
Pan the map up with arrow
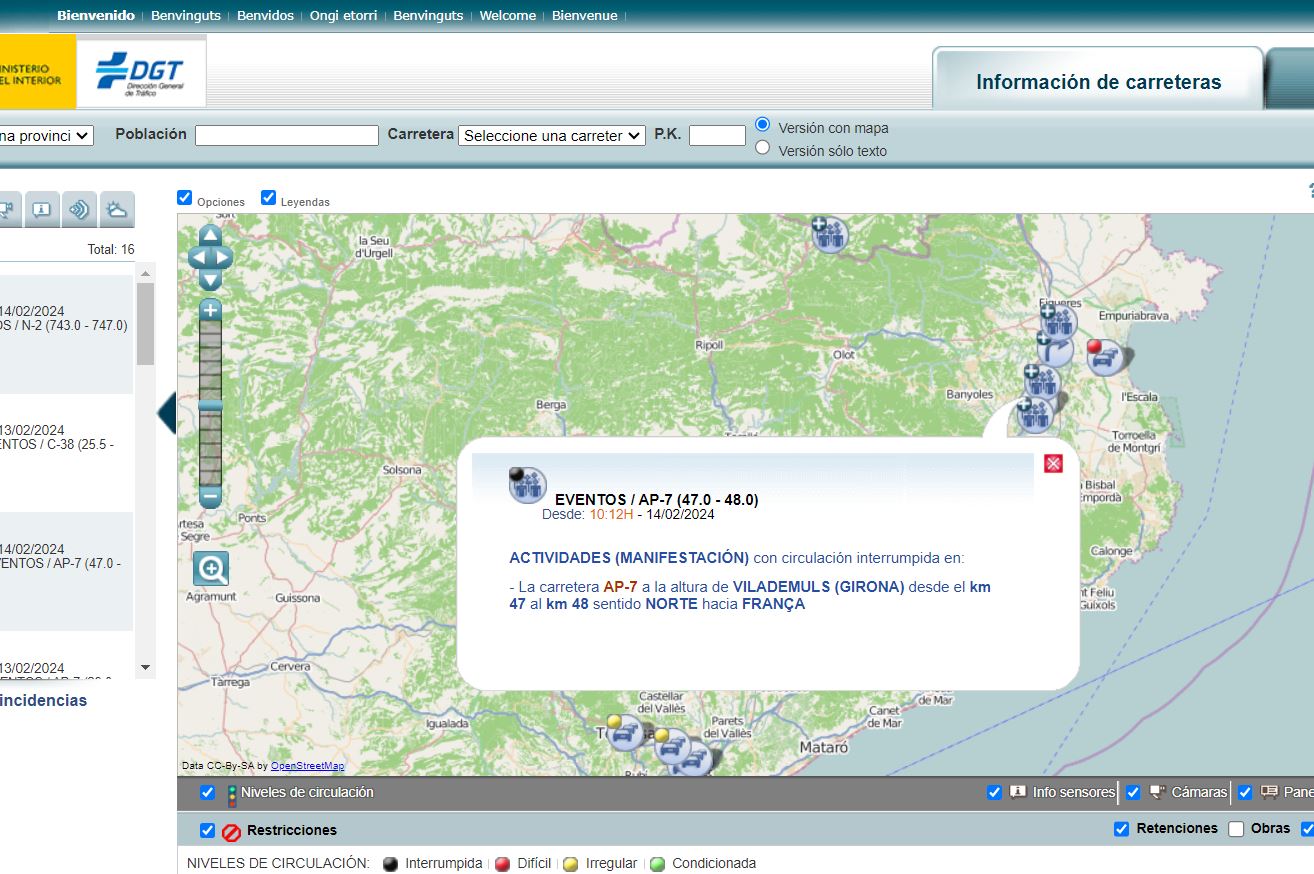pos(210,236)
